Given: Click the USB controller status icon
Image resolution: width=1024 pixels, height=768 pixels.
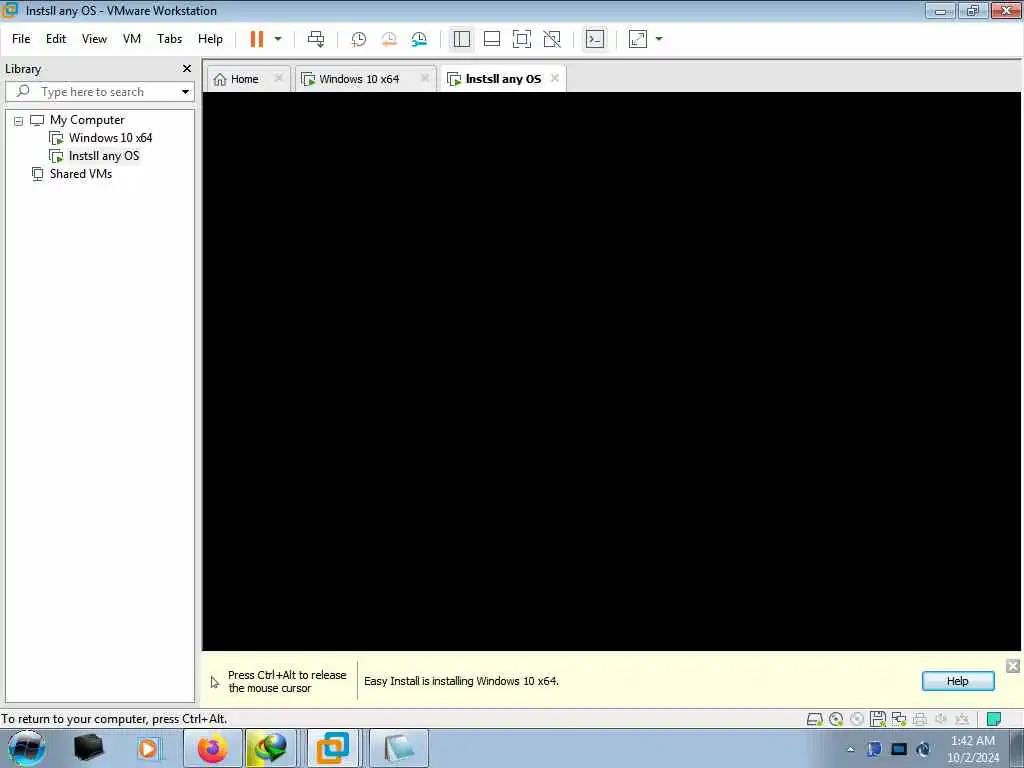Looking at the screenshot, I should [x=961, y=719].
